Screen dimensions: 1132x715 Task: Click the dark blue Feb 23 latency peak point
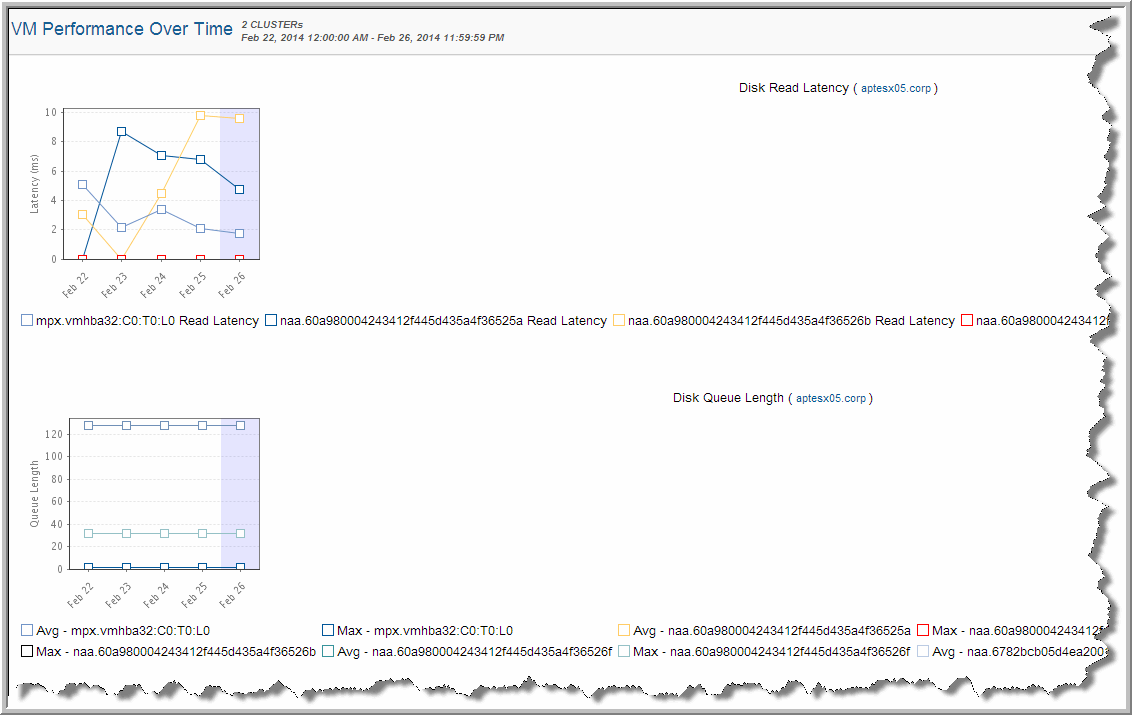point(121,131)
